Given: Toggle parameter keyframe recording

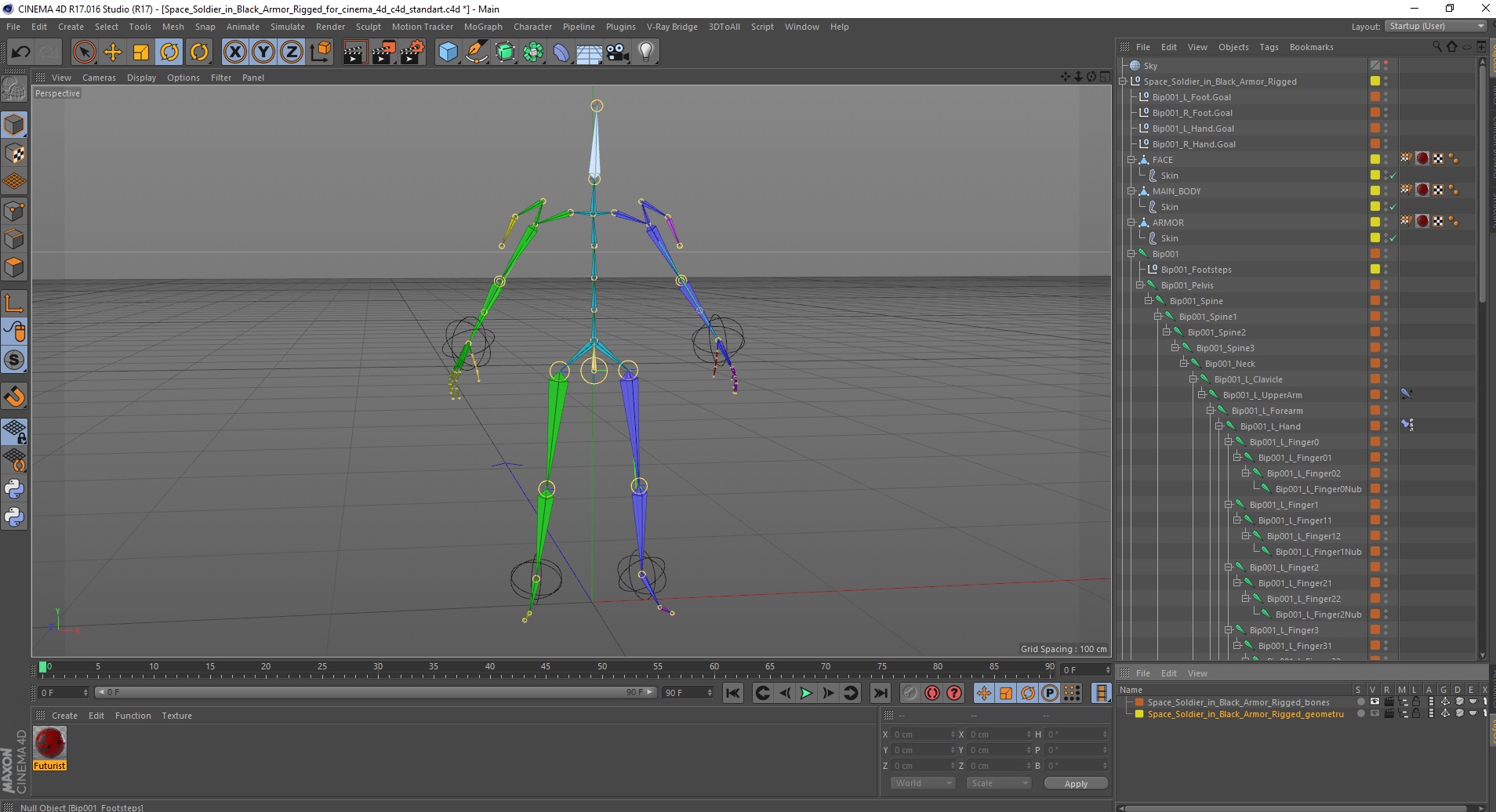Looking at the screenshot, I should pyautogui.click(x=1050, y=693).
